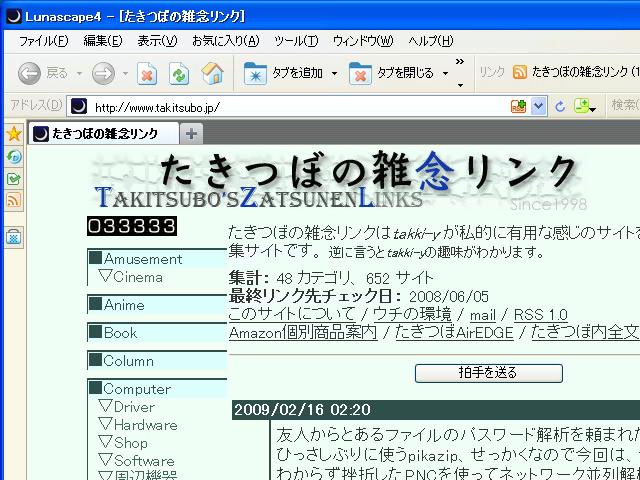This screenshot has height=480, width=640.
Task: Click the 拍手を送る button
Action: [488, 373]
